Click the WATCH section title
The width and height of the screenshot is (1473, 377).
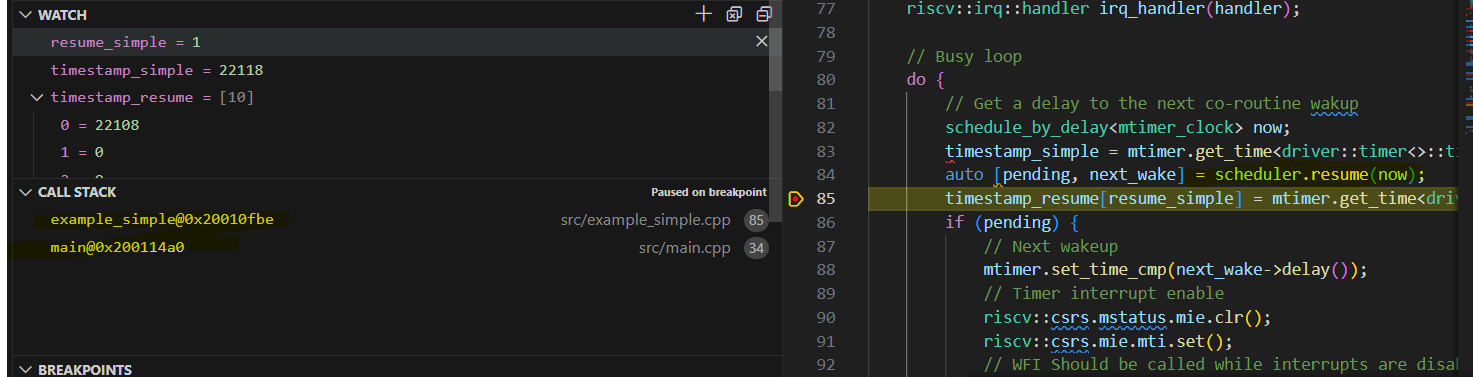point(62,15)
